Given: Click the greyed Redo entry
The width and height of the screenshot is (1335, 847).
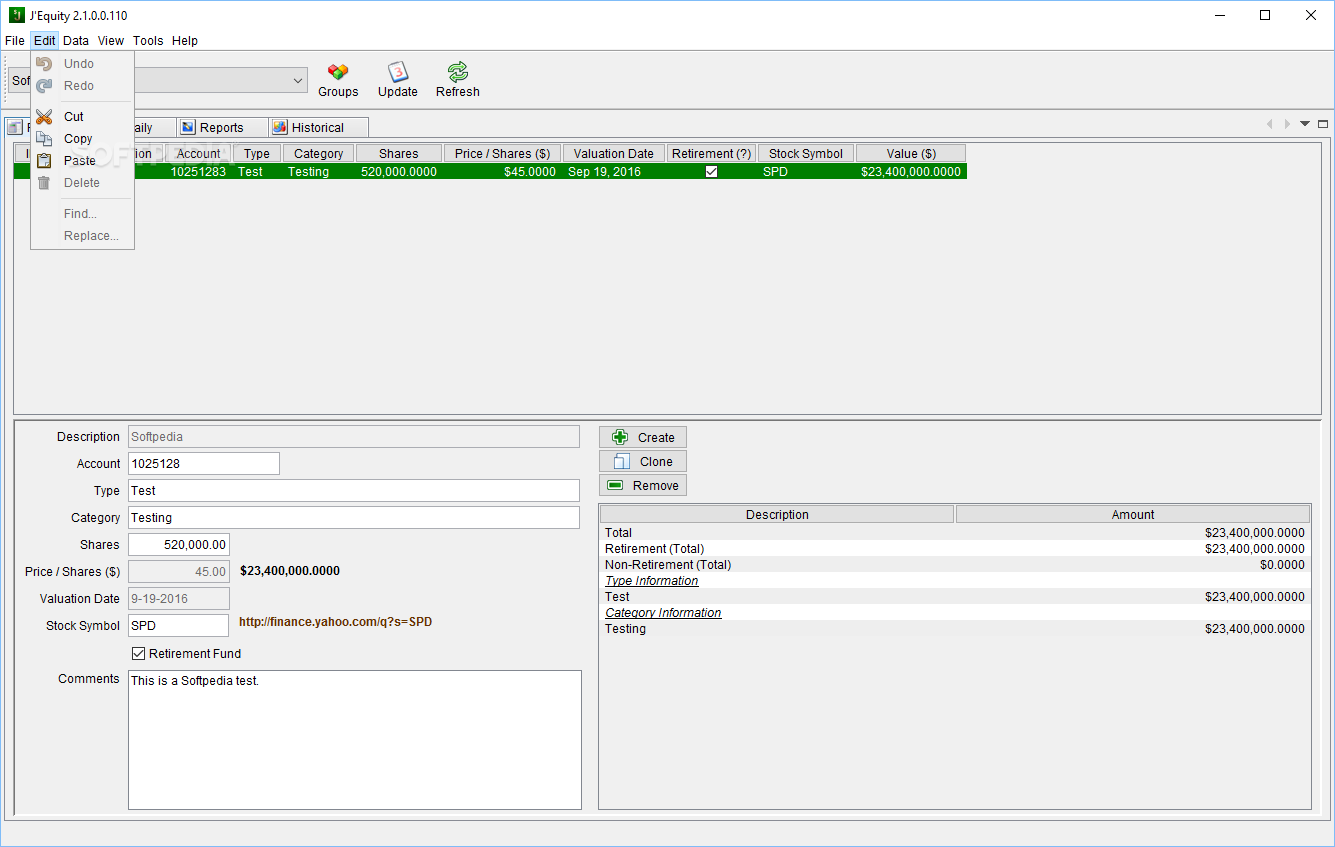Looking at the screenshot, I should (x=83, y=86).
